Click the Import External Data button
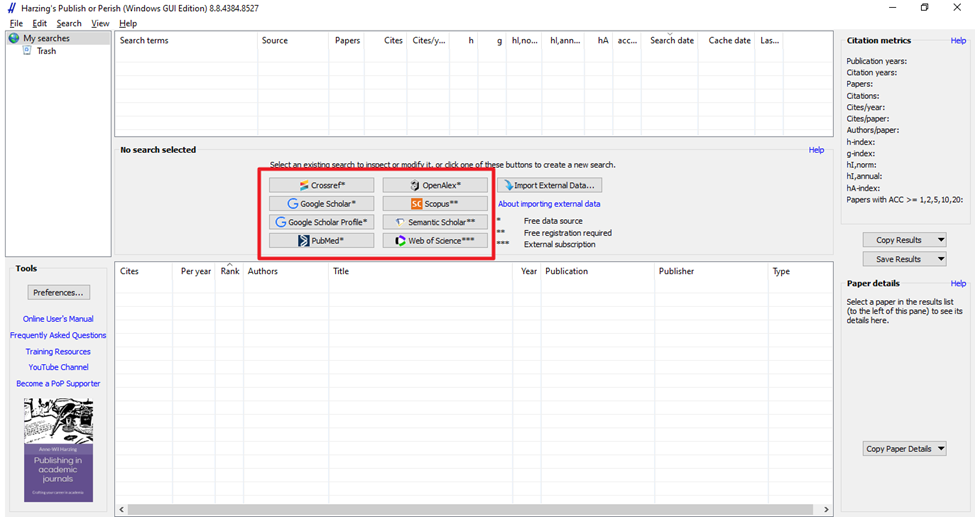975x517 pixels. (549, 185)
